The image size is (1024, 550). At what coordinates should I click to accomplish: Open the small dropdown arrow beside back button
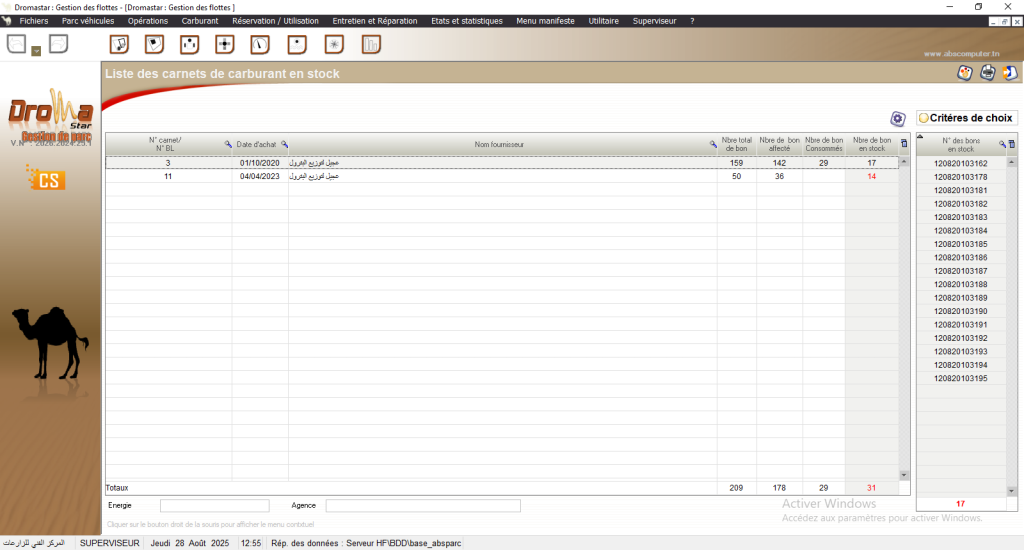click(36, 50)
